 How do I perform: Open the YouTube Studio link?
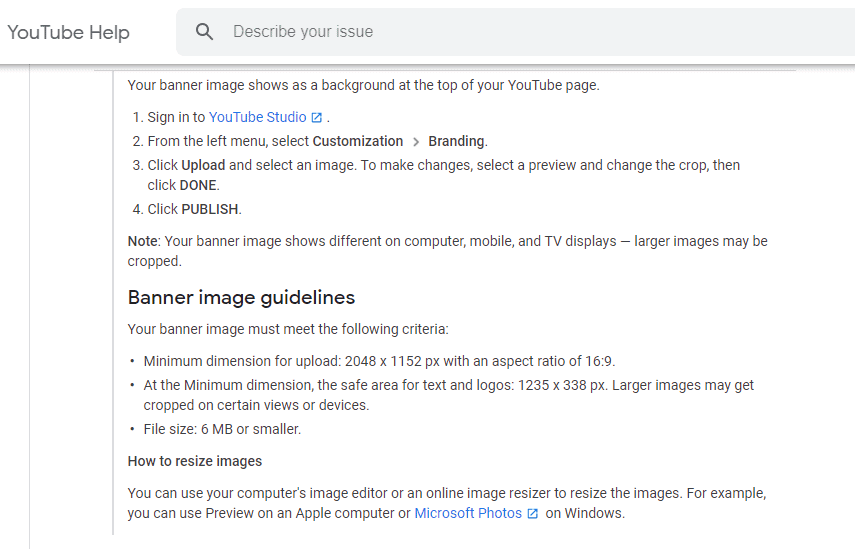pyautogui.click(x=257, y=117)
